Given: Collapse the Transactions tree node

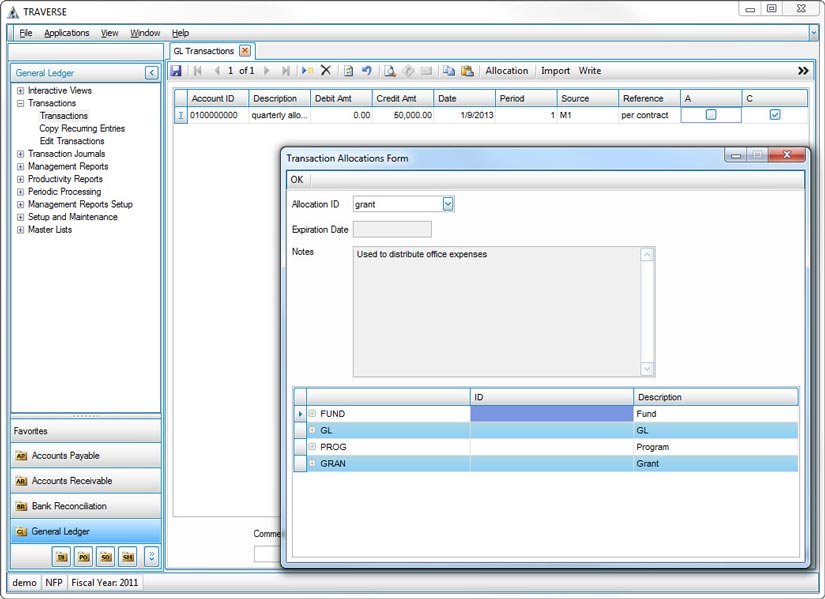Looking at the screenshot, I should 21,103.
